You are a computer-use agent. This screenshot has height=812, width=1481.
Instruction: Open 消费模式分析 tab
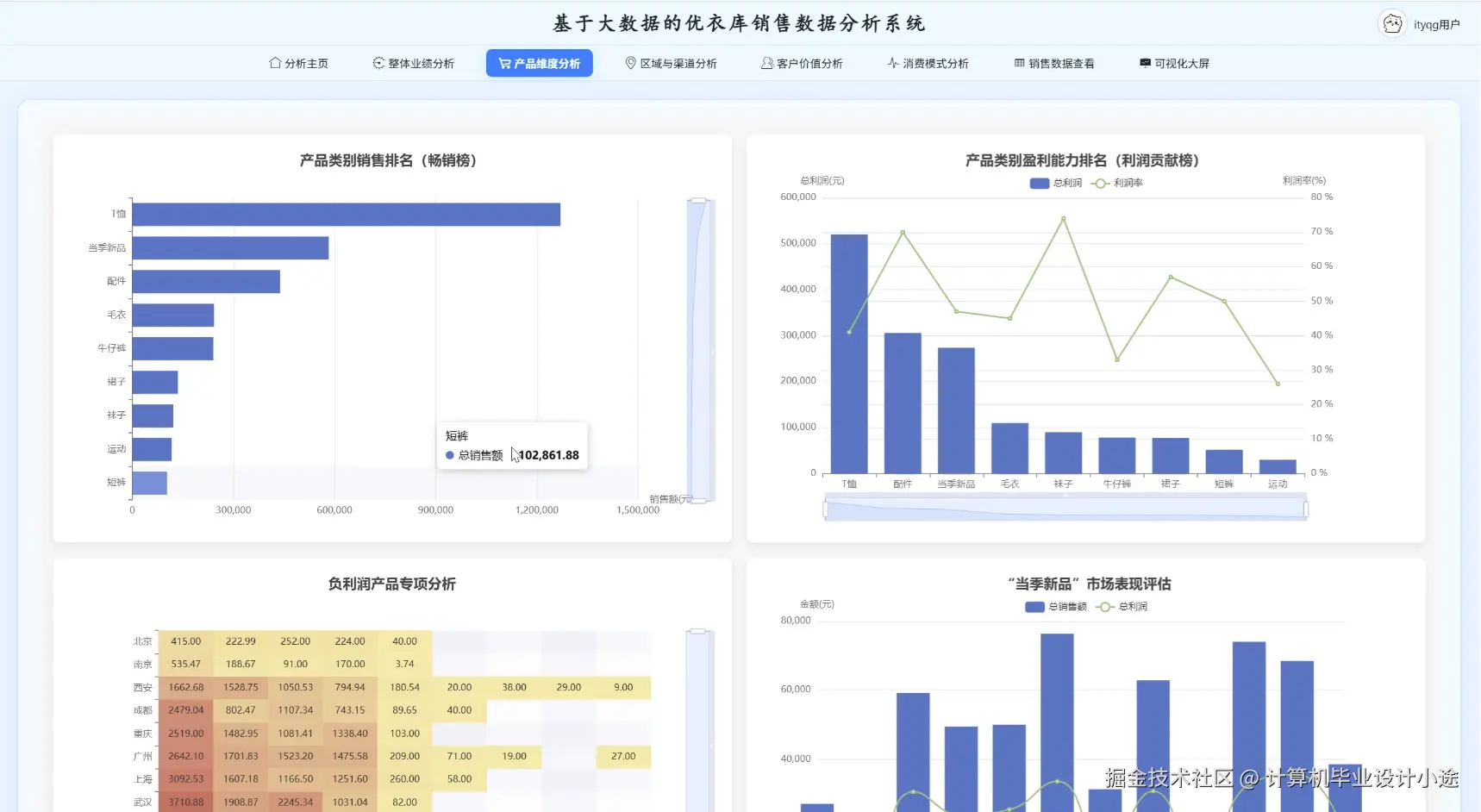(x=928, y=63)
